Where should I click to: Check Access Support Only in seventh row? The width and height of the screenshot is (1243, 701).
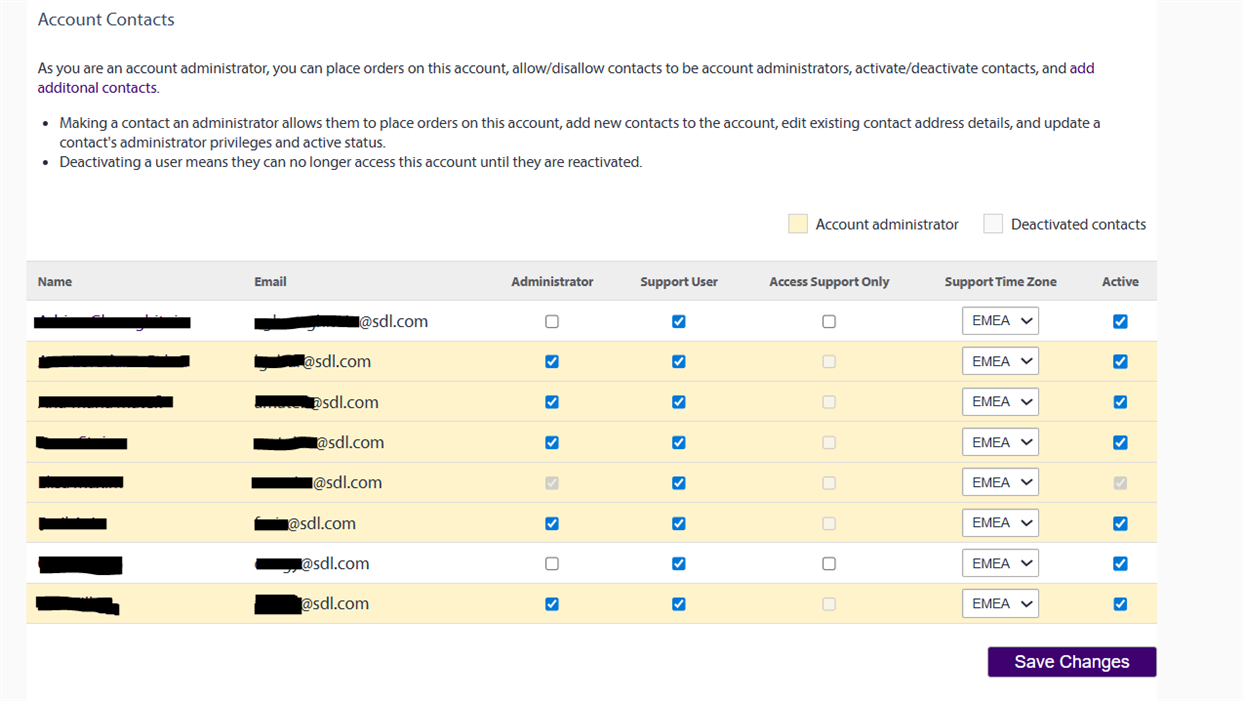pyautogui.click(x=829, y=564)
